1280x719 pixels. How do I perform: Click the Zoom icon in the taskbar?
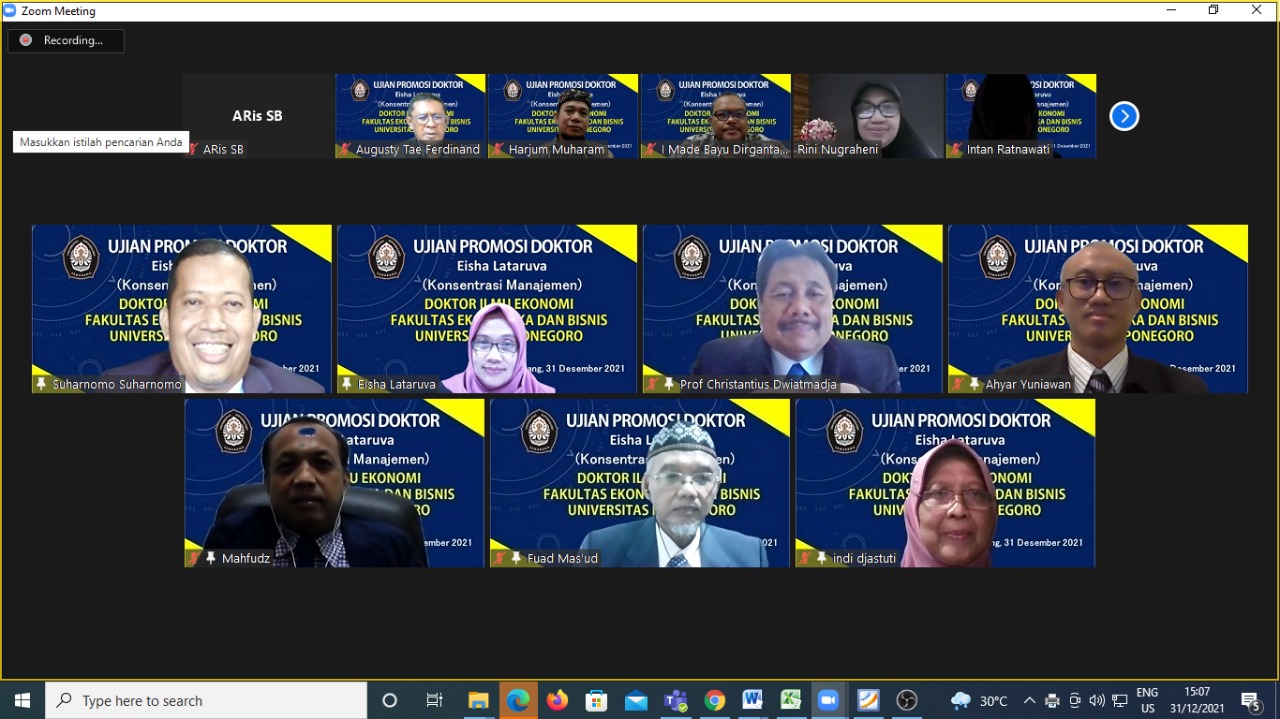[x=828, y=700]
